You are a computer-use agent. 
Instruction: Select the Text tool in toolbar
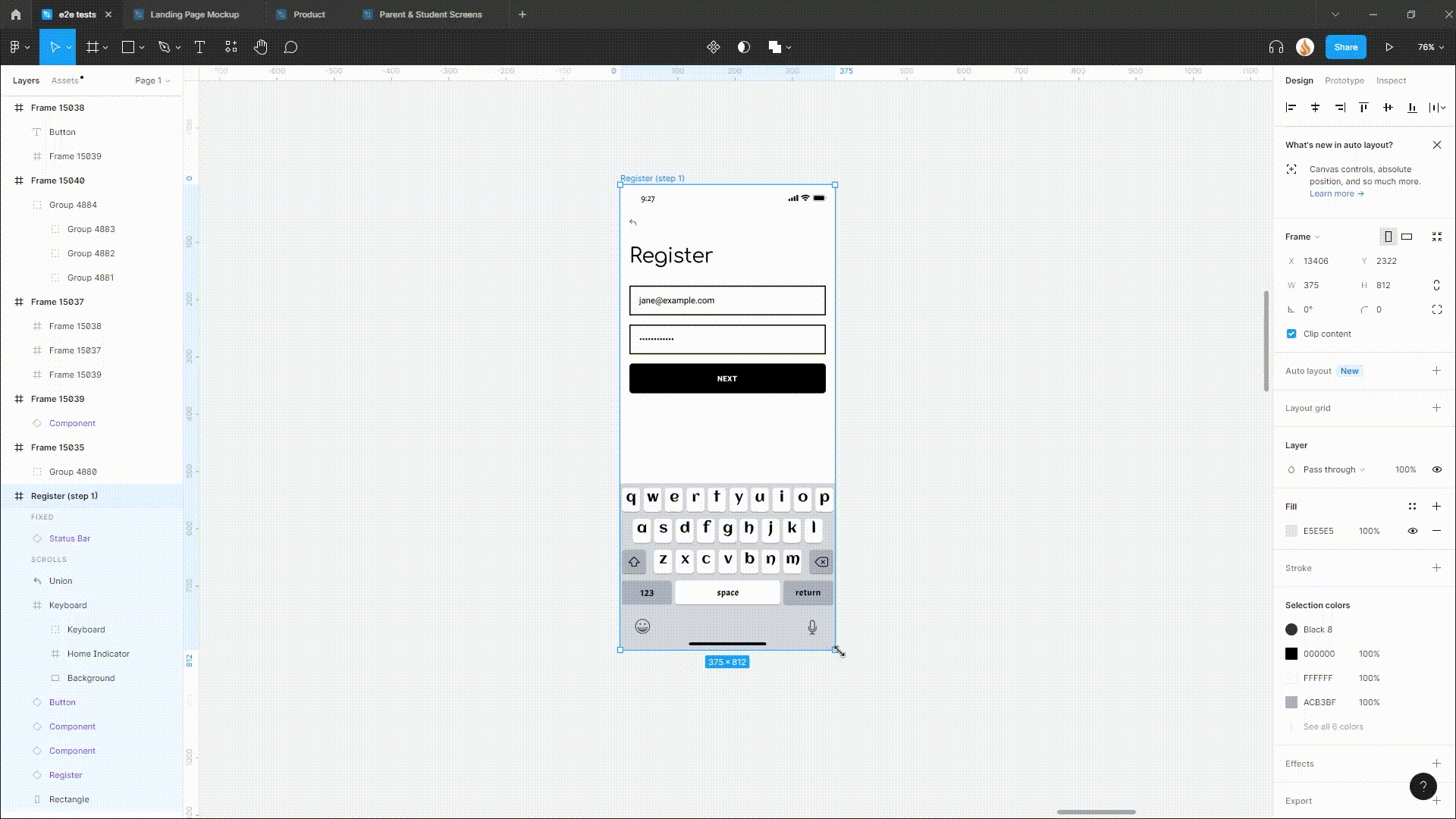click(x=198, y=47)
